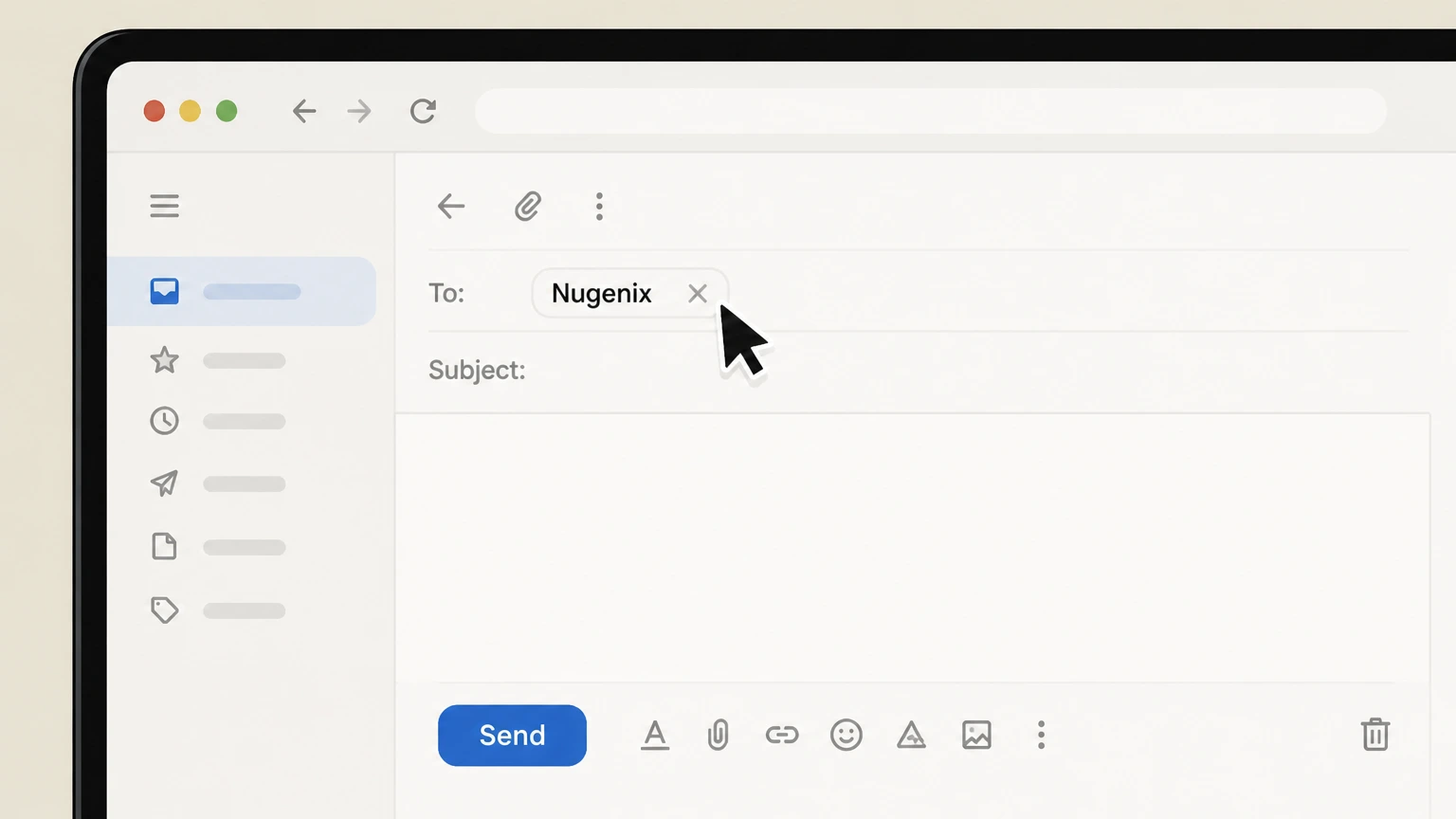Click the red close window button
Image resolution: width=1456 pixels, height=819 pixels.
tap(154, 111)
